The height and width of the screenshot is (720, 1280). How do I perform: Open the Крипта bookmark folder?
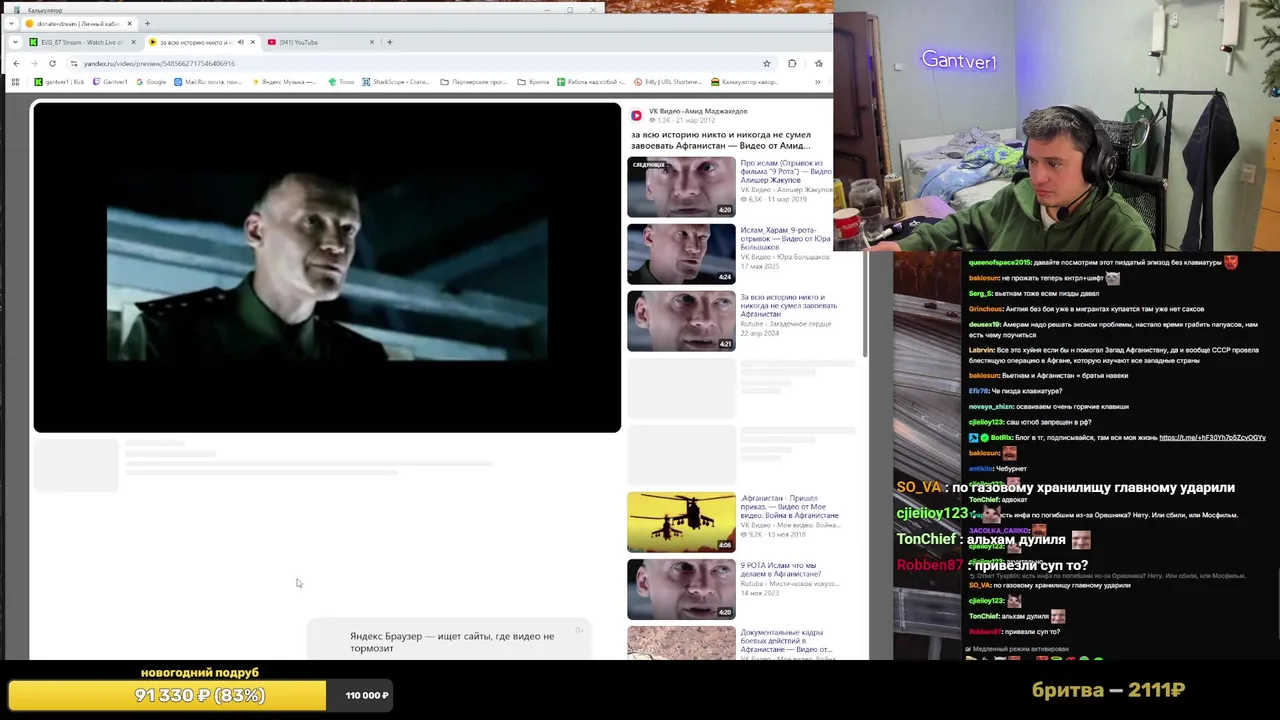coord(534,82)
